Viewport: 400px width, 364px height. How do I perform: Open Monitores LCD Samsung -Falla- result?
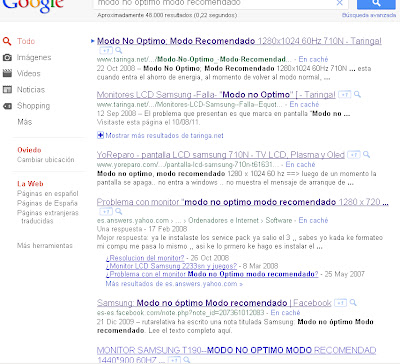216,95
